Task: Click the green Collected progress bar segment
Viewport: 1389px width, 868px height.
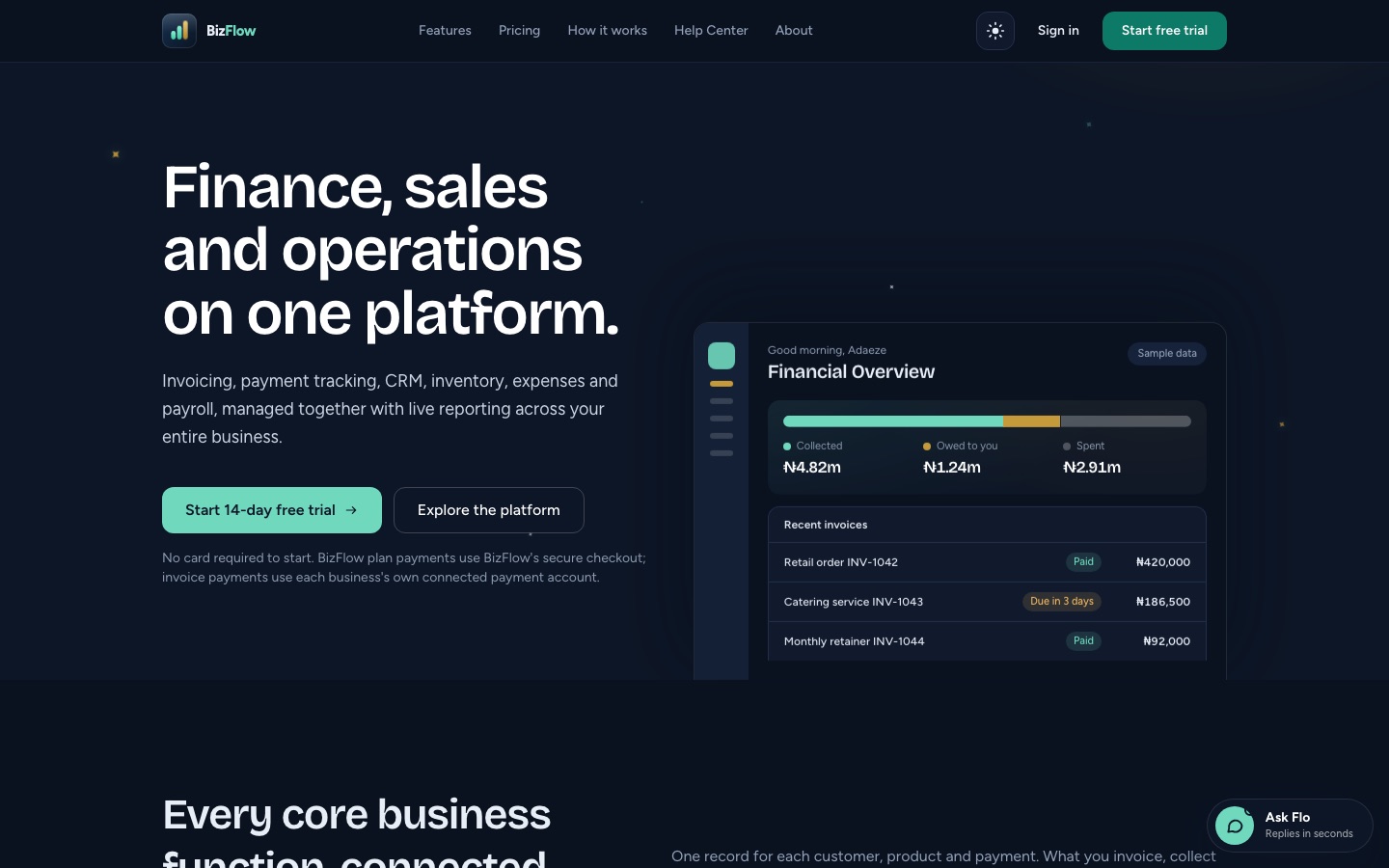Action: (893, 421)
